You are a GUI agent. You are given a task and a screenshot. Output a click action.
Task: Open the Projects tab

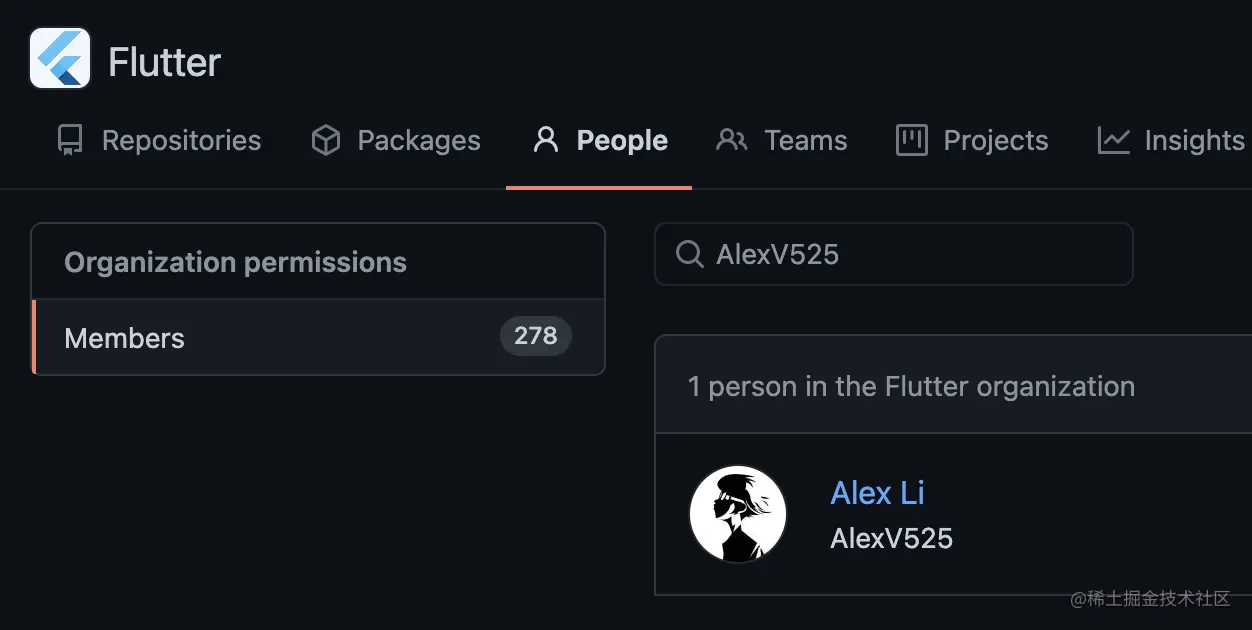tap(995, 141)
